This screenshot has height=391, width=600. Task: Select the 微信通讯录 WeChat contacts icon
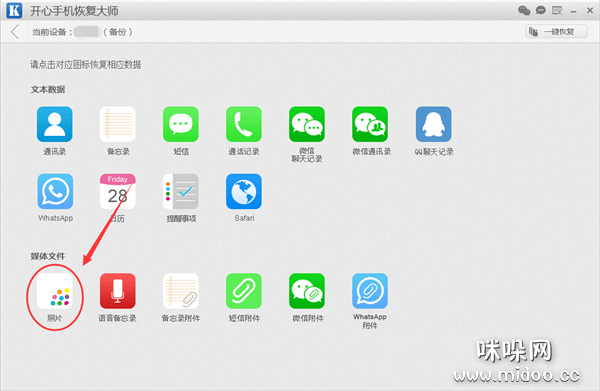pyautogui.click(x=370, y=124)
